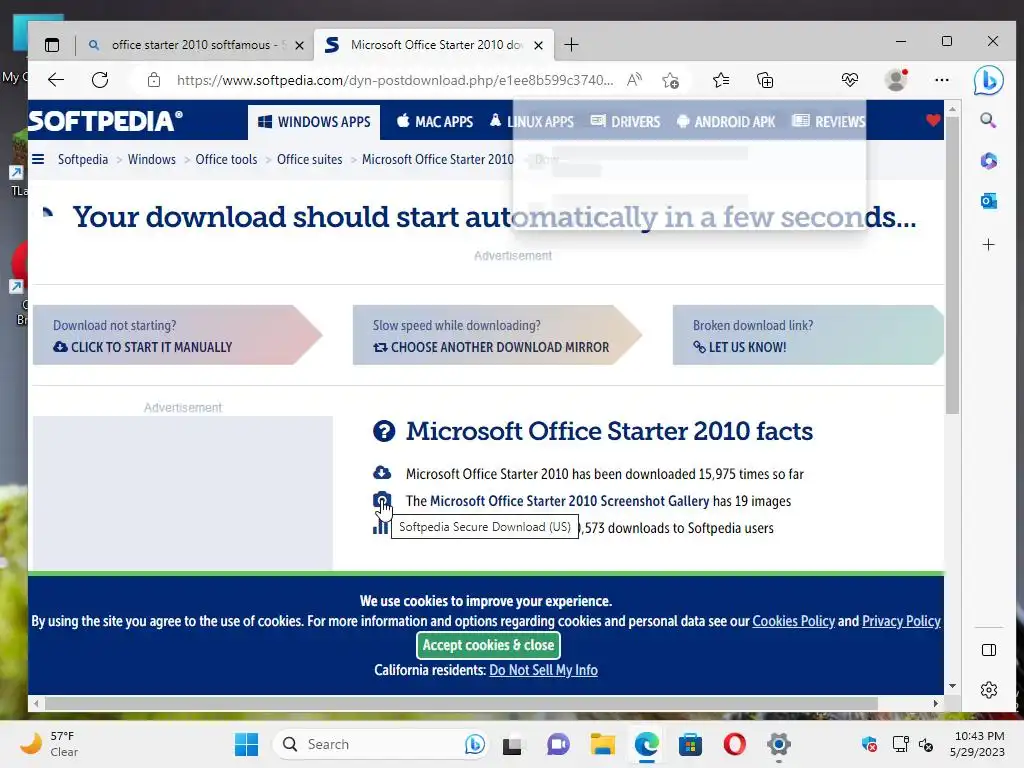Close the Microsoft Office Starter 2010 tab

coord(538,45)
